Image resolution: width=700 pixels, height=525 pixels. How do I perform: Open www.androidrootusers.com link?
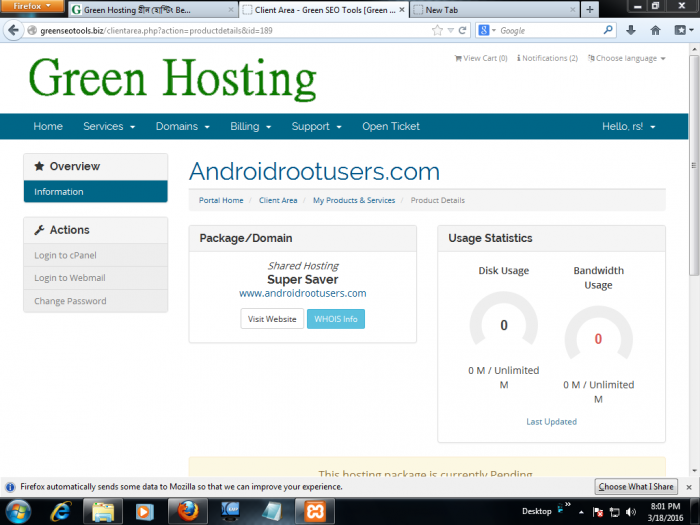[303, 293]
